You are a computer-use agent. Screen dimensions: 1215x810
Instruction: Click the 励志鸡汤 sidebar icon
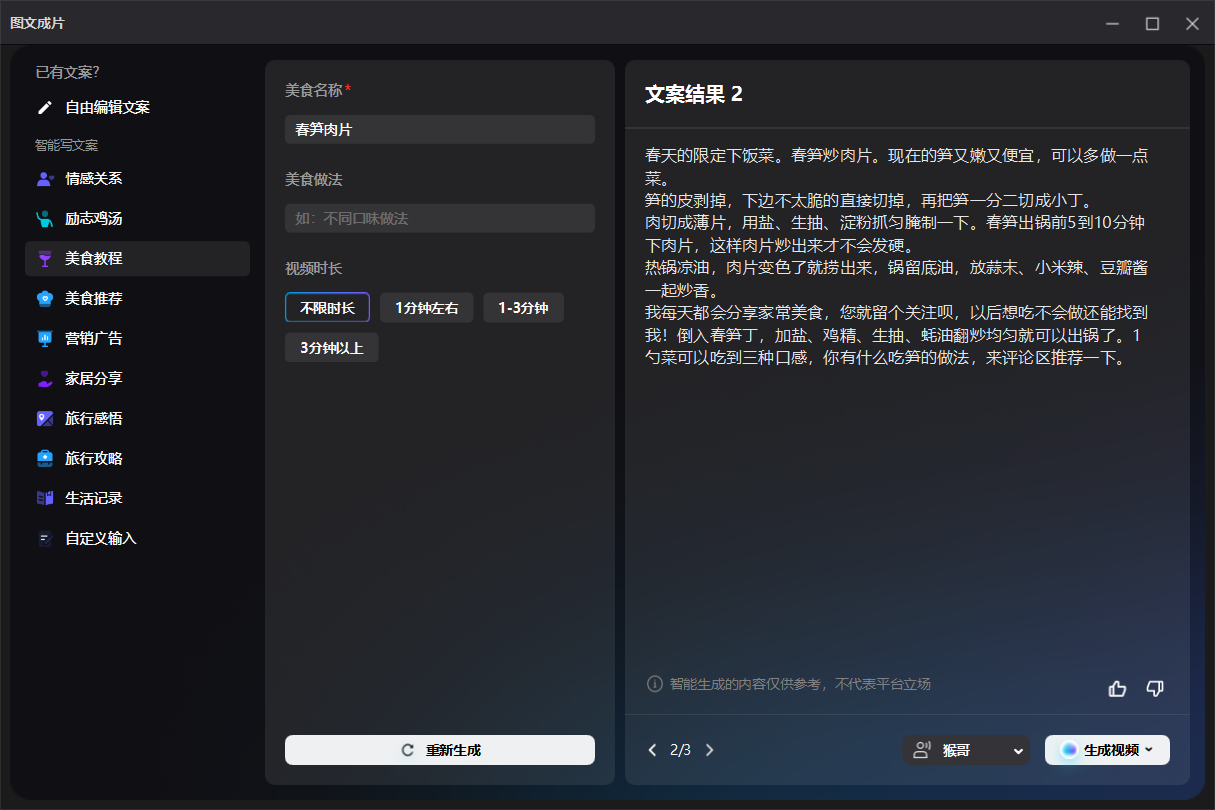click(45, 219)
